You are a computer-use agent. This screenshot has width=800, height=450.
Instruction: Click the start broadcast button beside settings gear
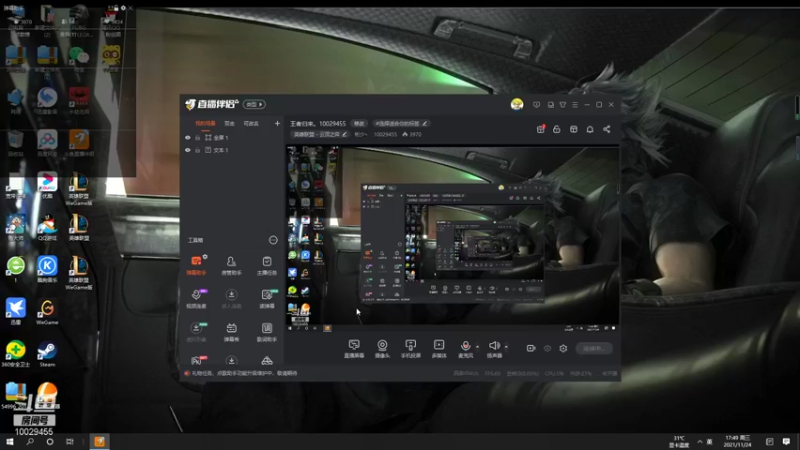(x=594, y=348)
